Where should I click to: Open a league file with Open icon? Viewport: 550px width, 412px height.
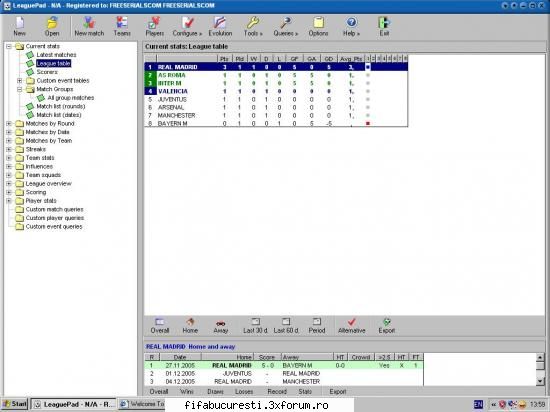tap(52, 27)
